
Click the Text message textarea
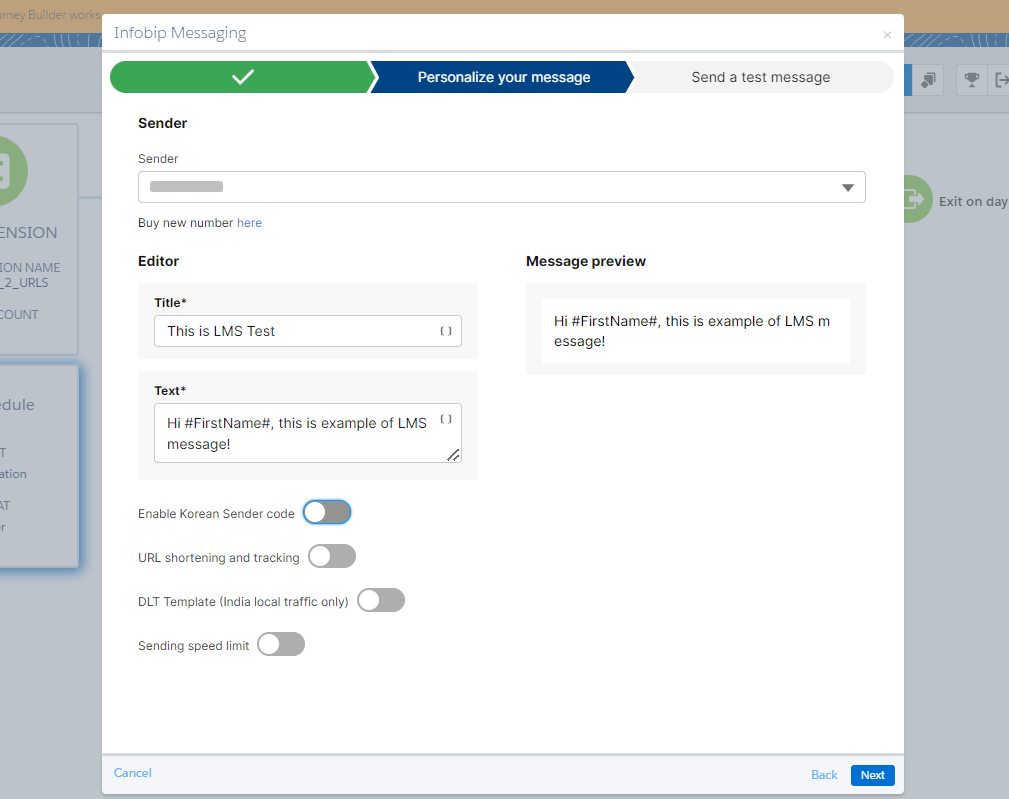click(308, 433)
